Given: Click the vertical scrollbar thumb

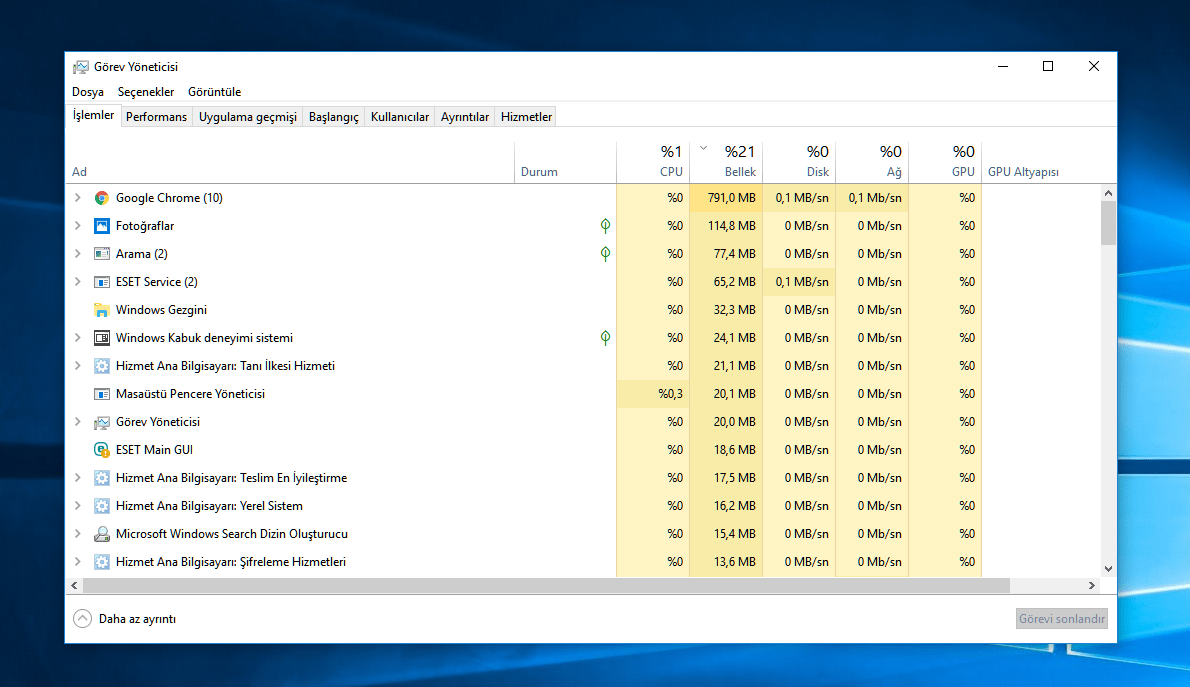Looking at the screenshot, I should (1108, 223).
